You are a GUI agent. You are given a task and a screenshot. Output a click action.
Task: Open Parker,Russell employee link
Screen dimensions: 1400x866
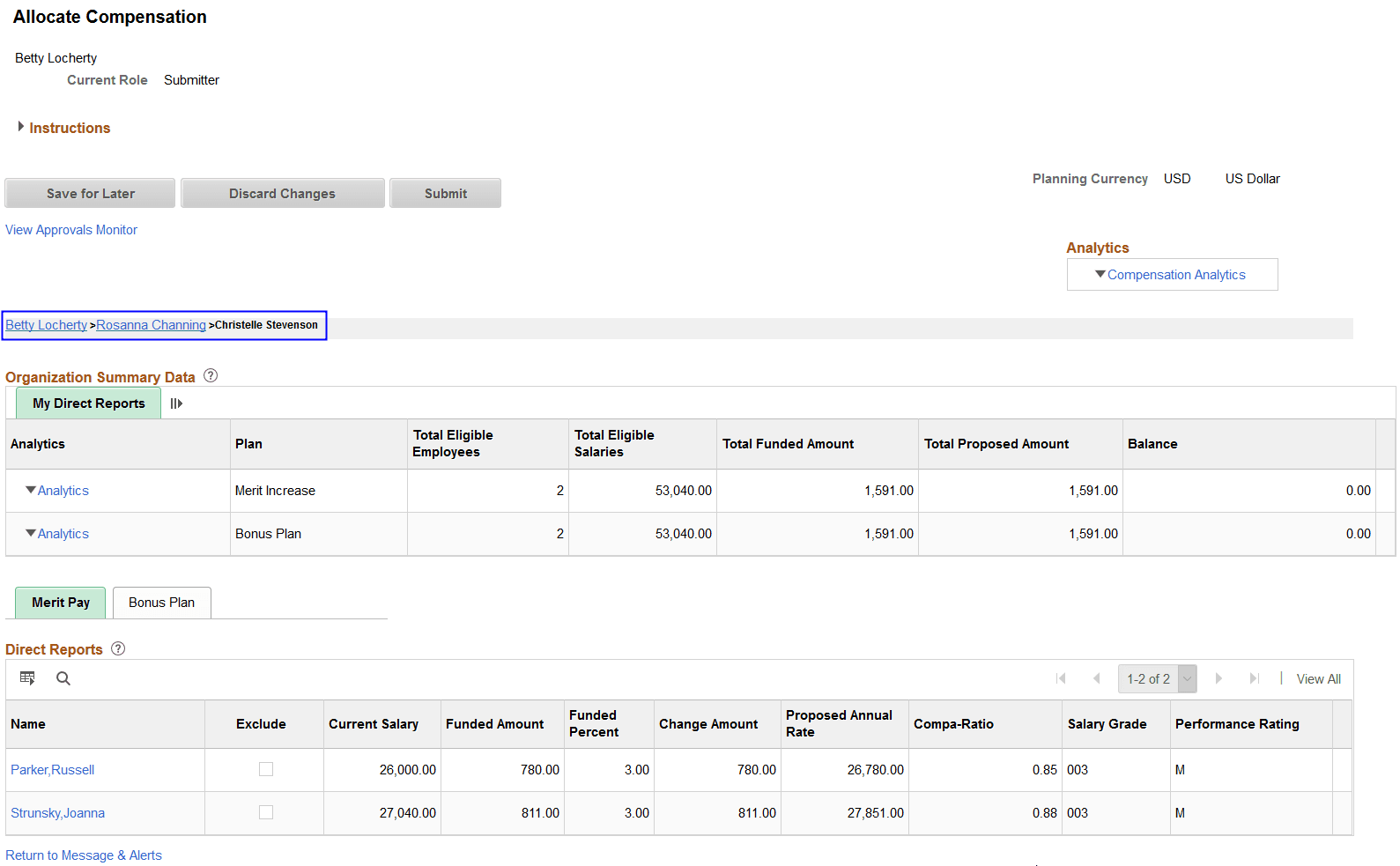tap(53, 770)
